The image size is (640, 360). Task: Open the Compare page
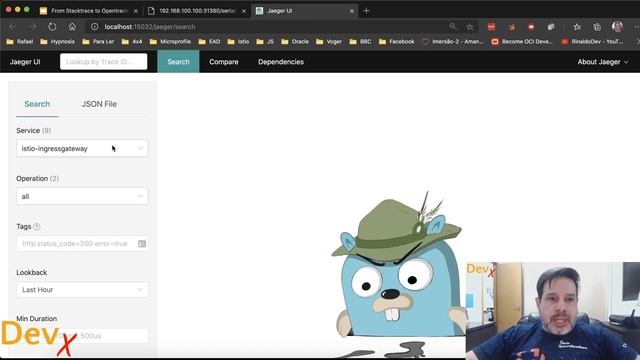(224, 62)
